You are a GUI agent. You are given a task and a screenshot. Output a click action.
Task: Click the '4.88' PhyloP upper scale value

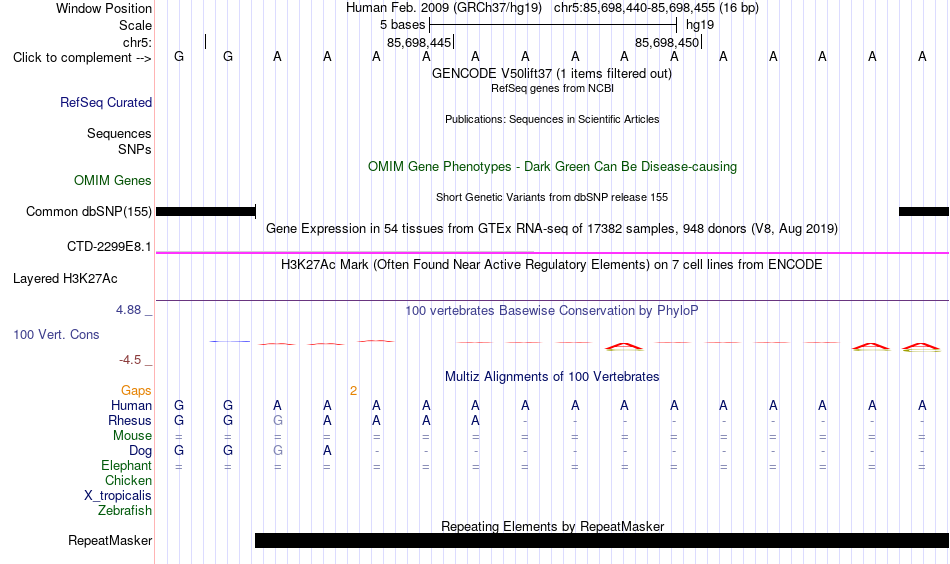[x=128, y=310]
